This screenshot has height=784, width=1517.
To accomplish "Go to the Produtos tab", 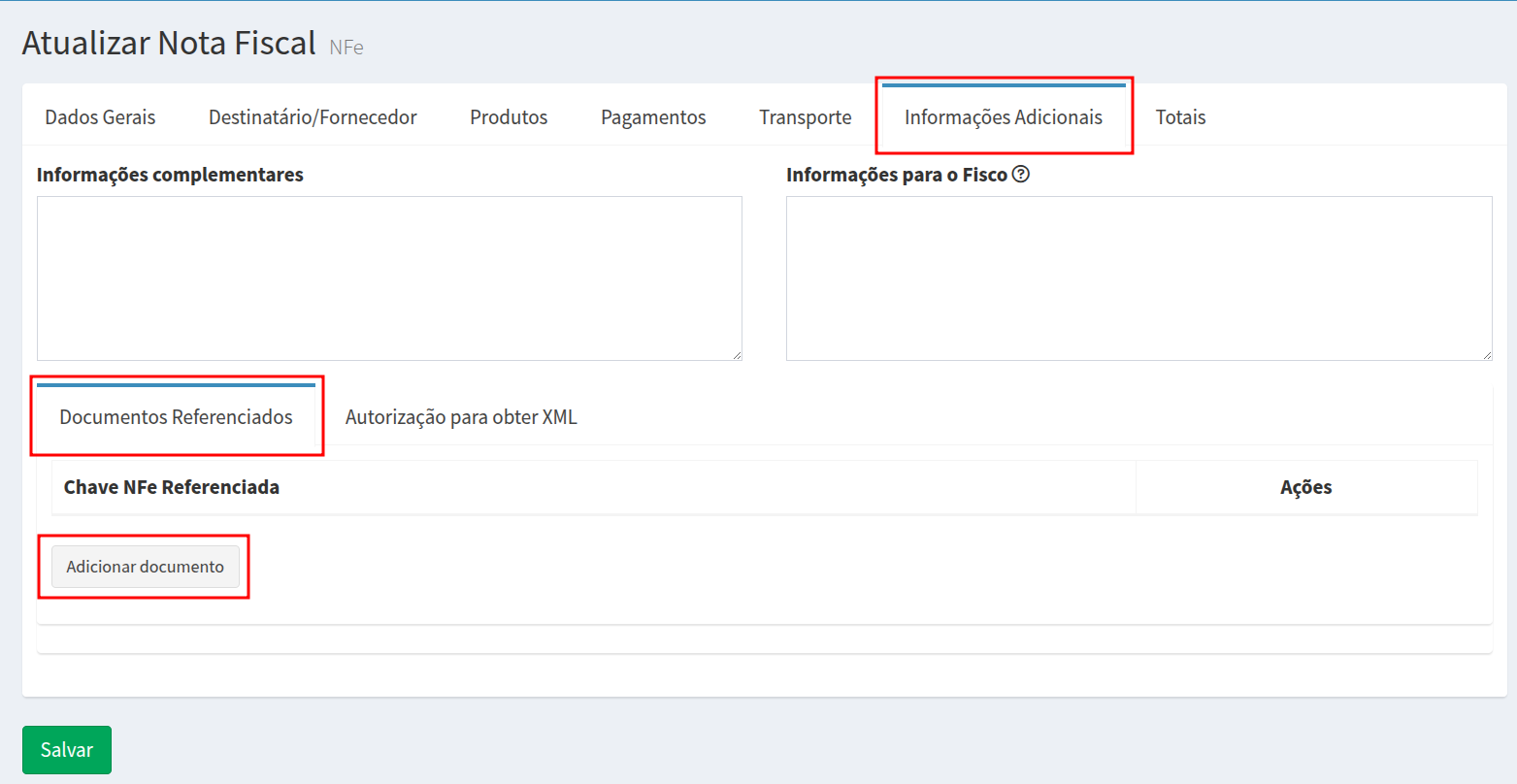I will (509, 117).
